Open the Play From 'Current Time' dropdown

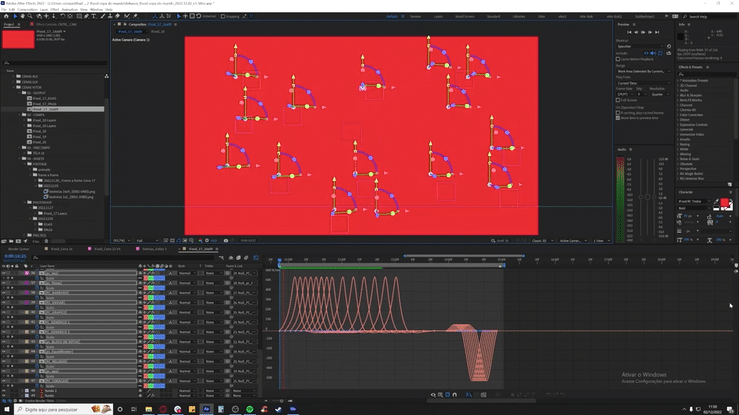point(644,83)
